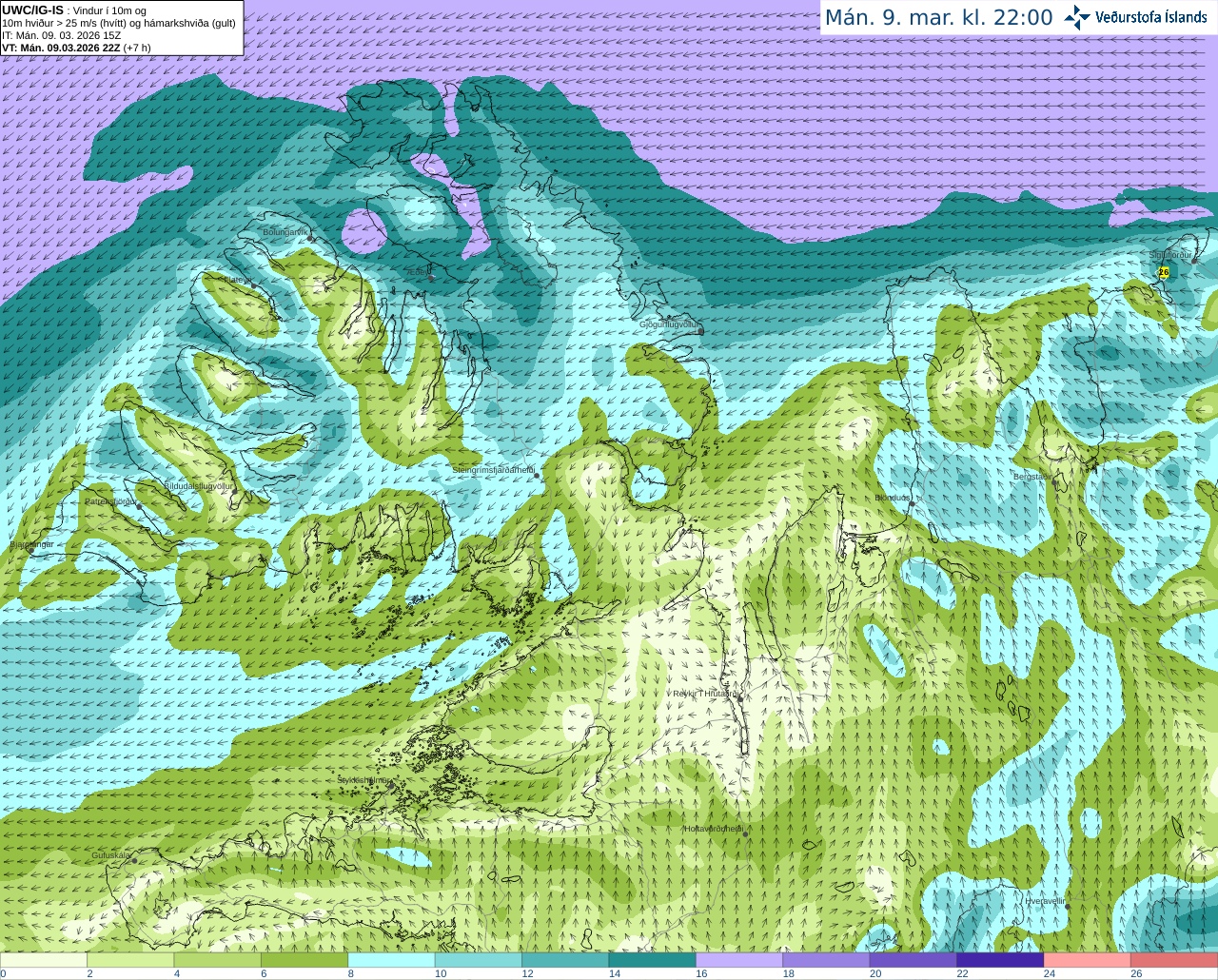Select the Stykkishólmur station label
Viewport: 1218px width, 980px height.
coord(363,780)
